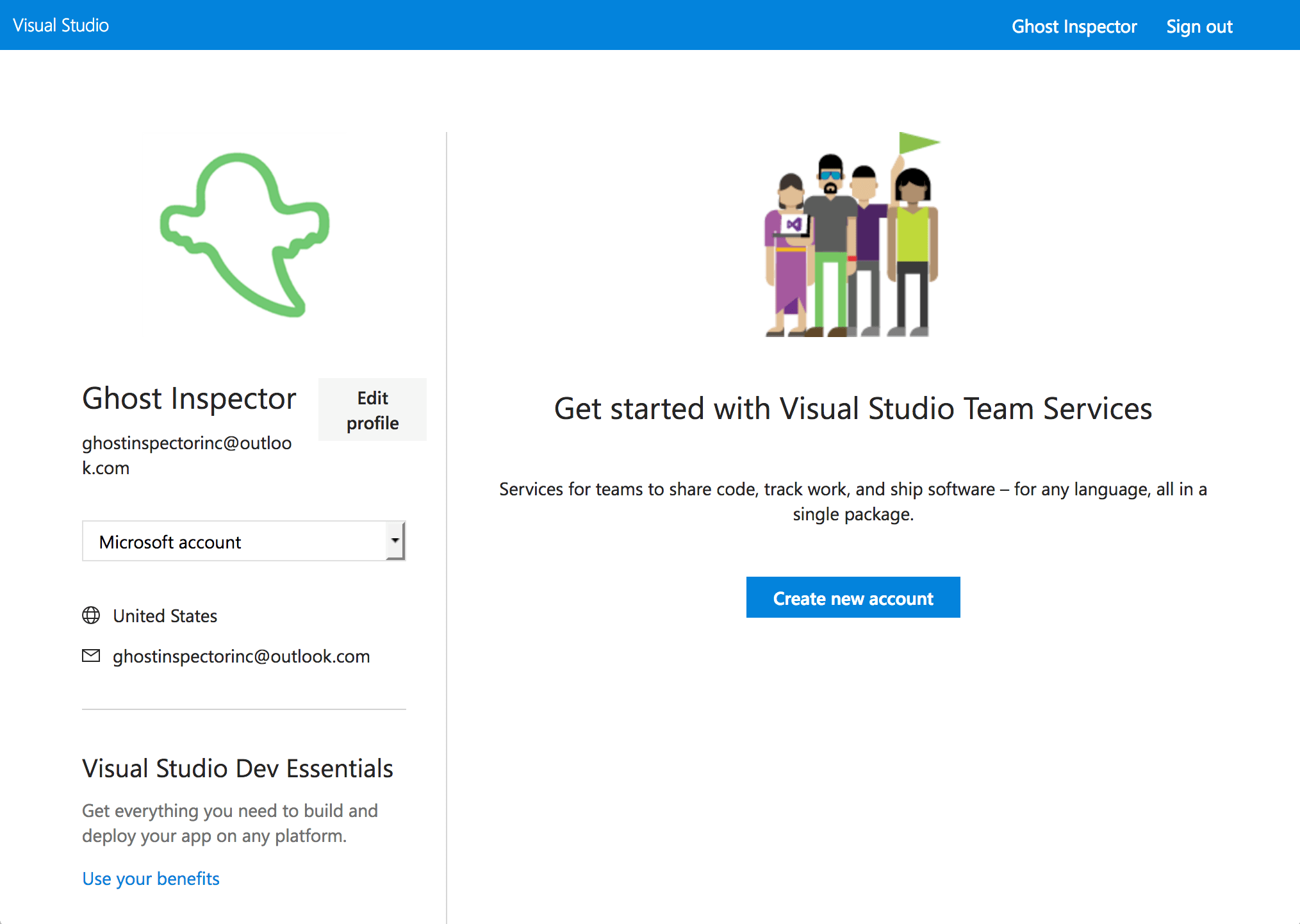Image resolution: width=1300 pixels, height=924 pixels.
Task: Open the Ghost Inspector account menu
Action: click(1074, 26)
